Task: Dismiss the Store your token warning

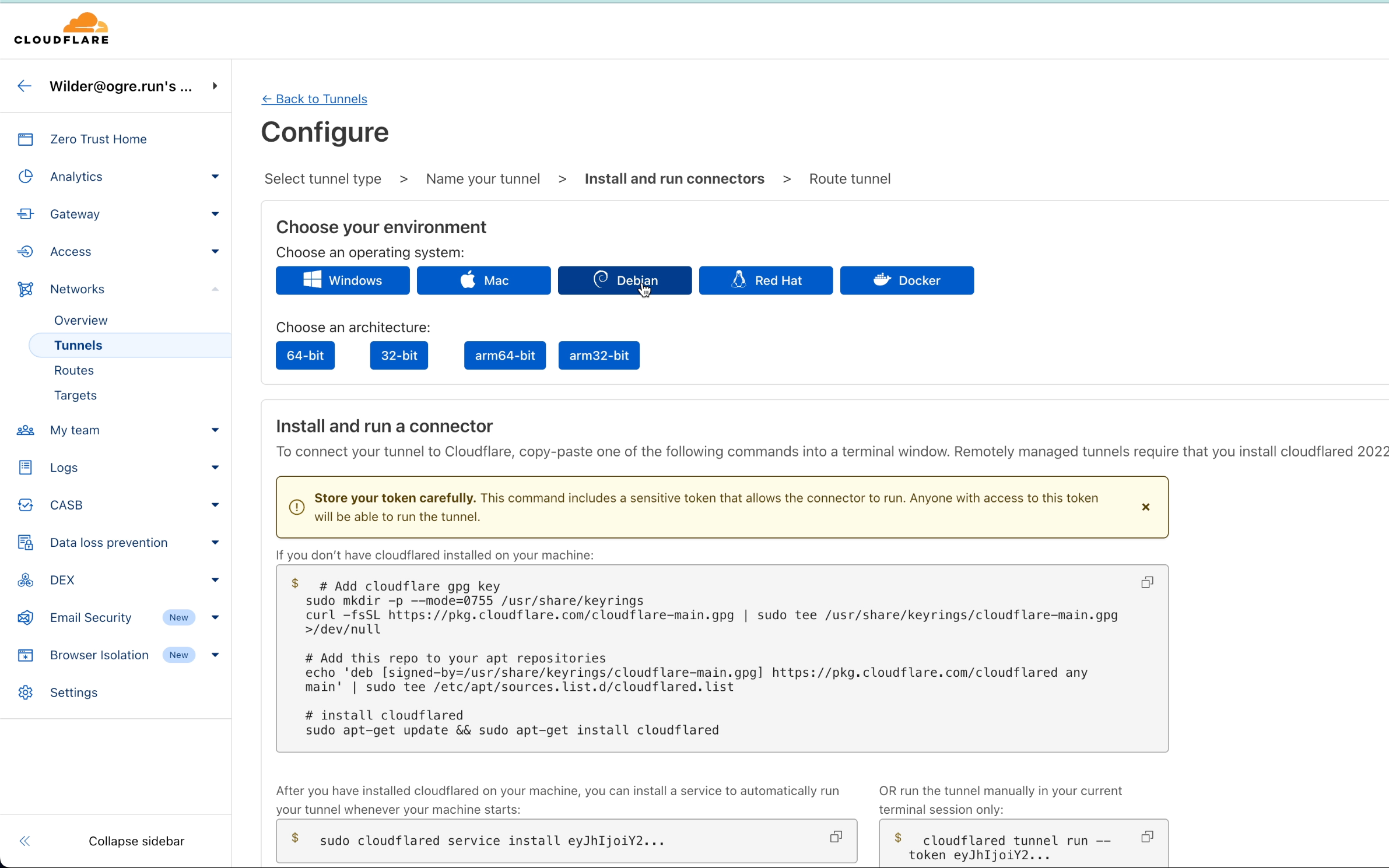Action: [x=1145, y=507]
